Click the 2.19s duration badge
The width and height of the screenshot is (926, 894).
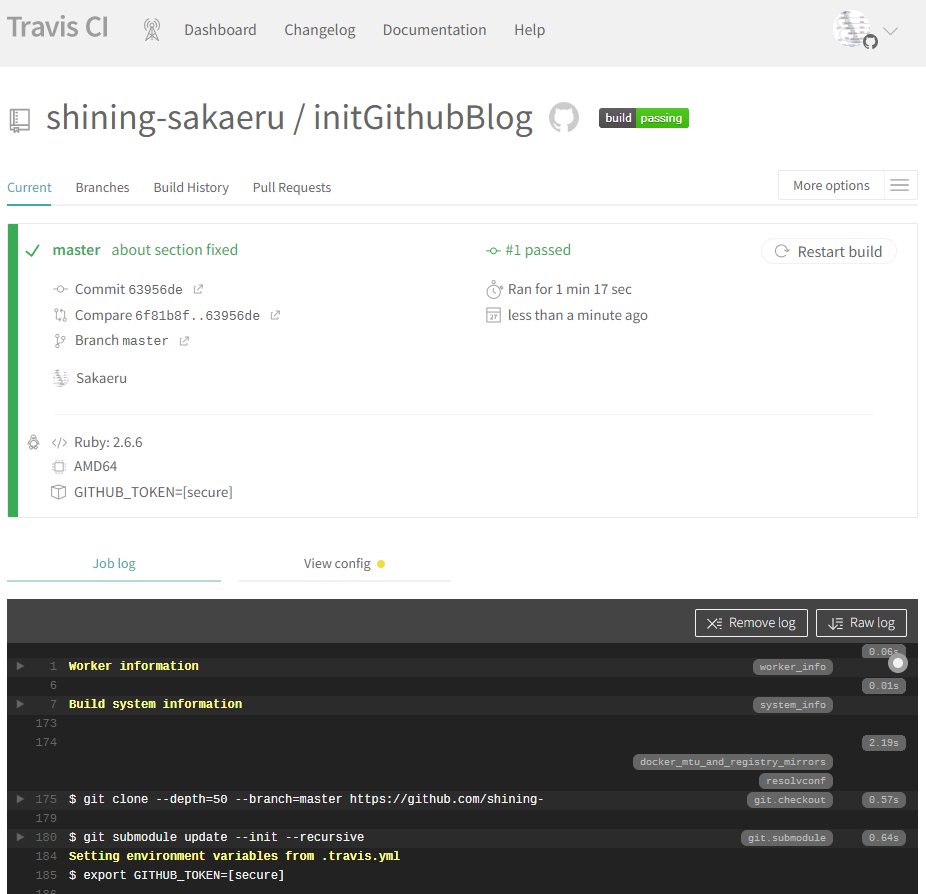(883, 743)
